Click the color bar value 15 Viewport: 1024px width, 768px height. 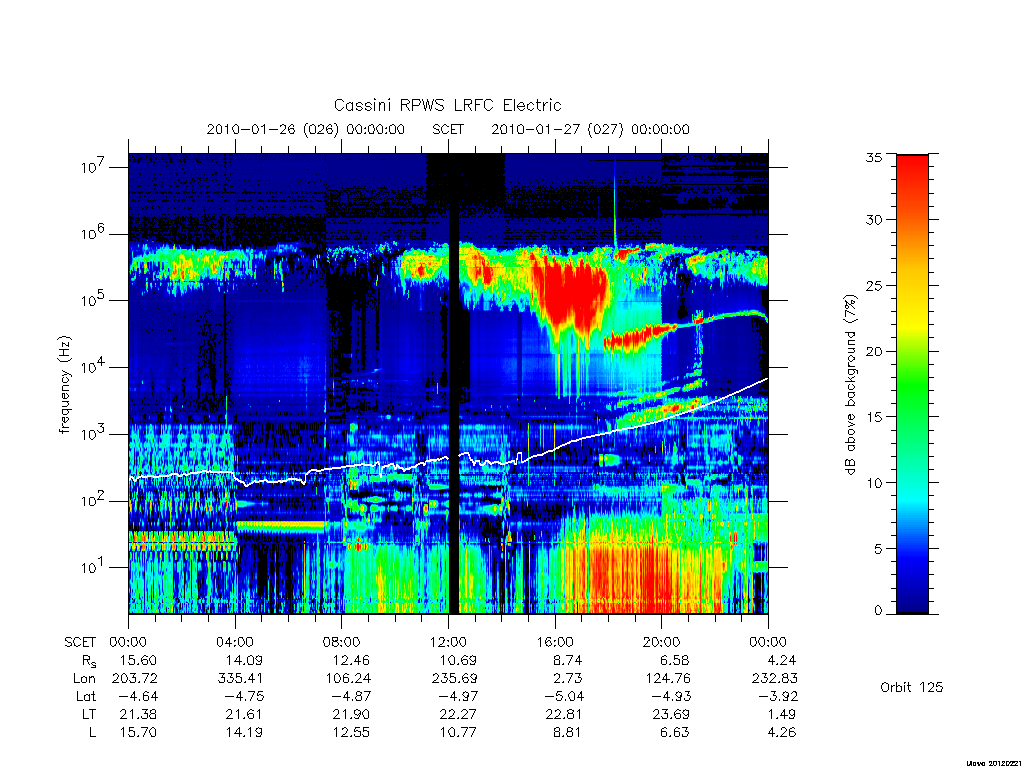point(874,417)
